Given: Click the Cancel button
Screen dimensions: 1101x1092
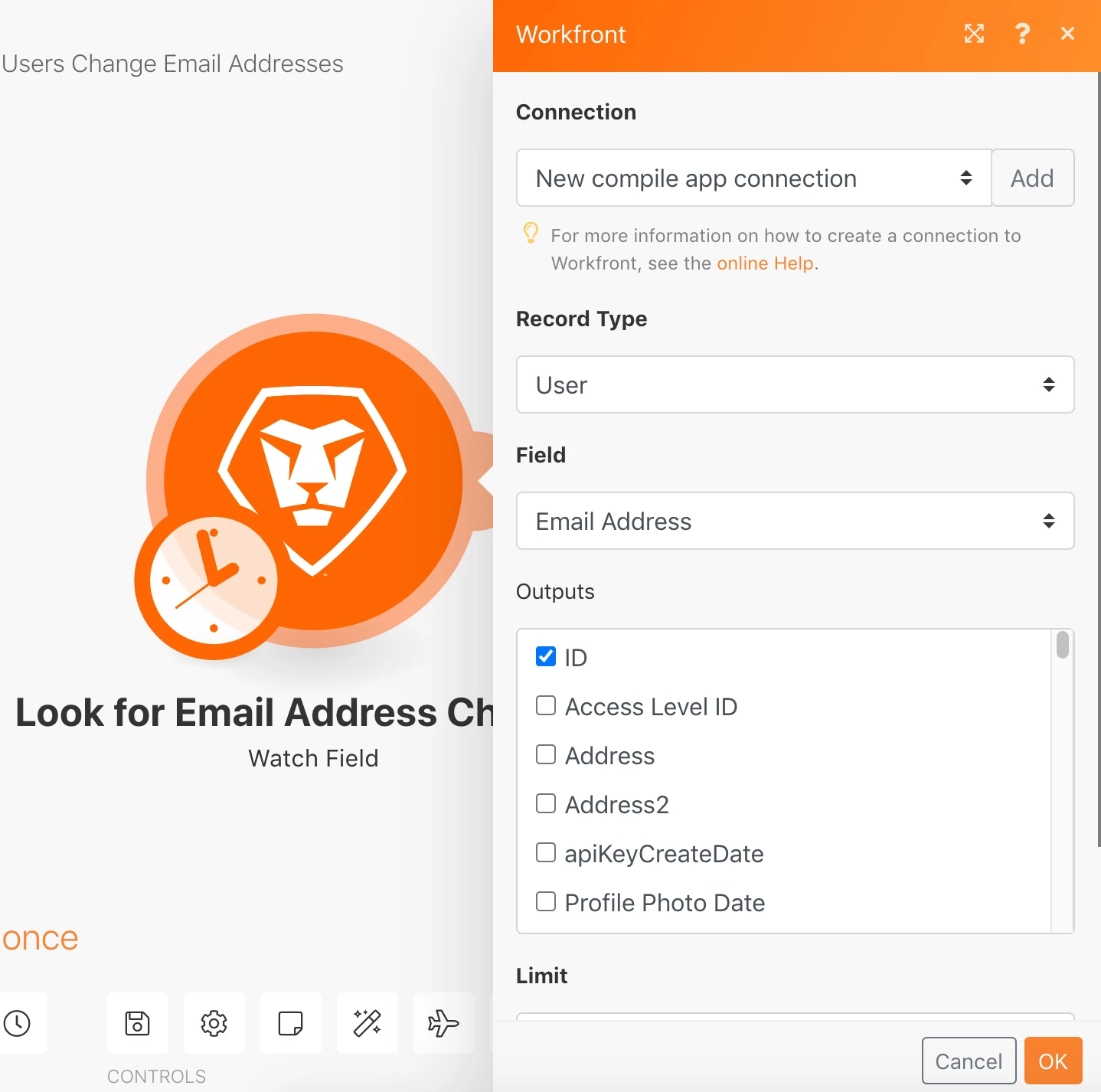Looking at the screenshot, I should point(969,1061).
